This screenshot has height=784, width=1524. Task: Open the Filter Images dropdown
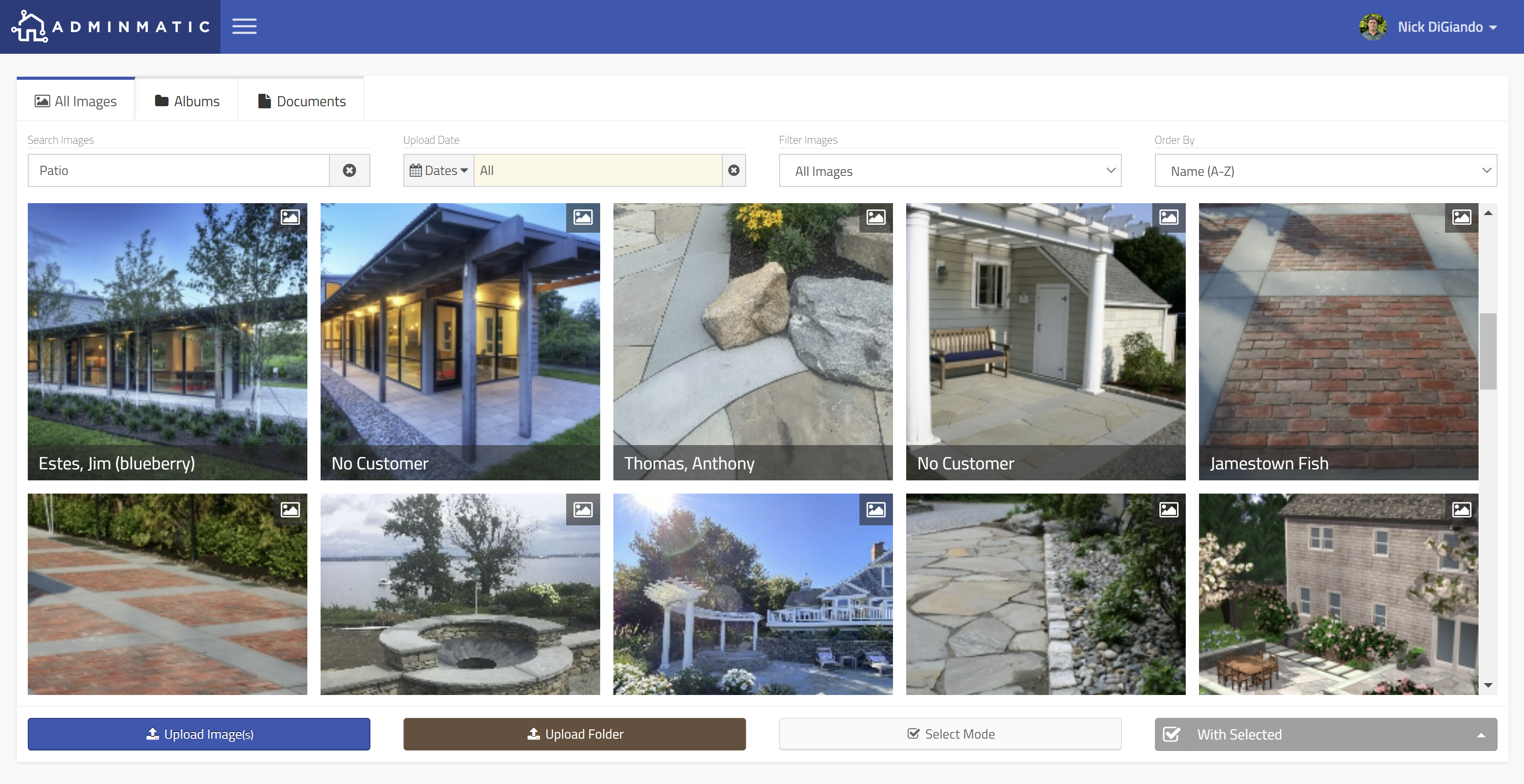click(x=950, y=171)
